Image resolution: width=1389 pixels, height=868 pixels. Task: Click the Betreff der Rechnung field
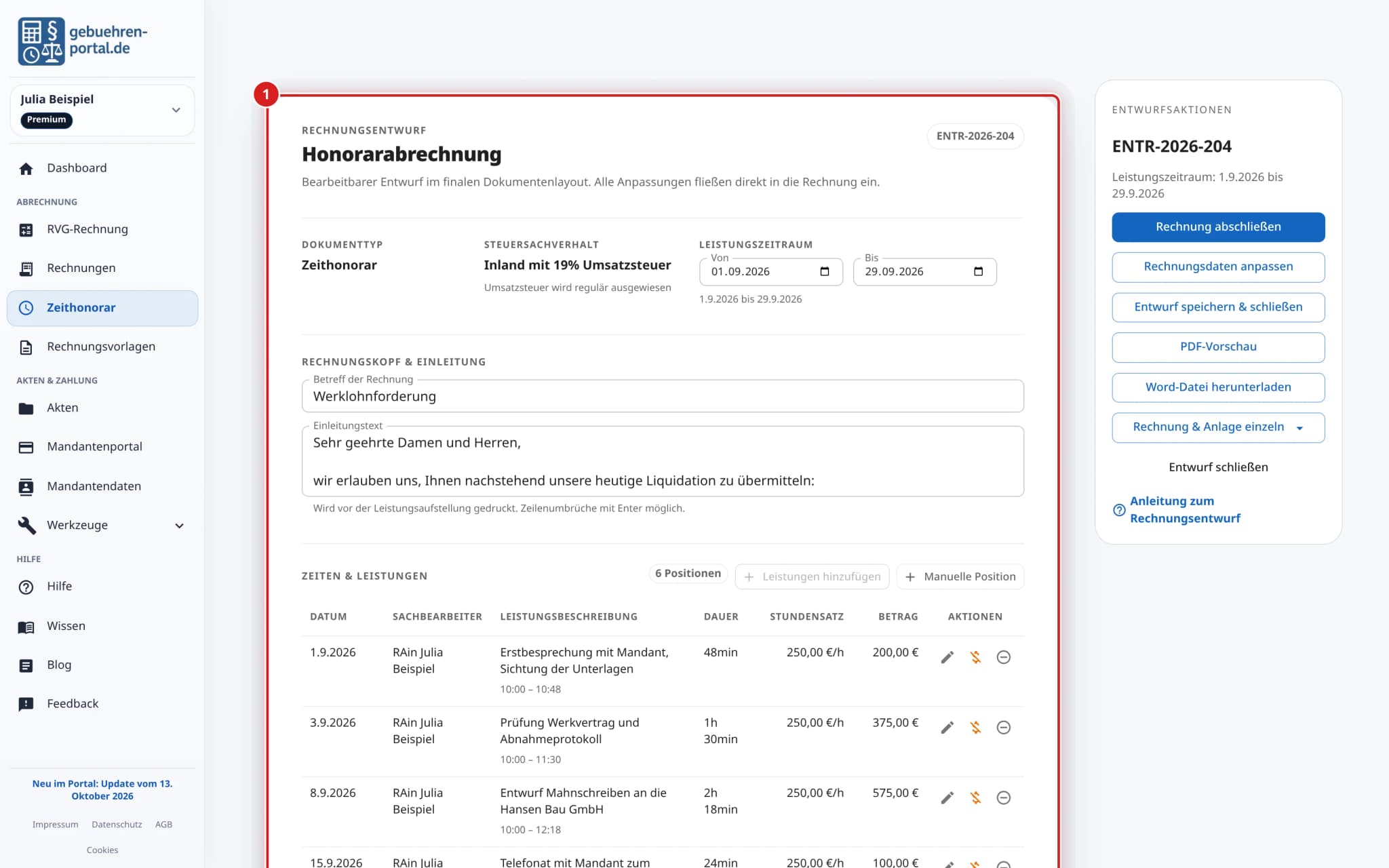click(x=663, y=396)
